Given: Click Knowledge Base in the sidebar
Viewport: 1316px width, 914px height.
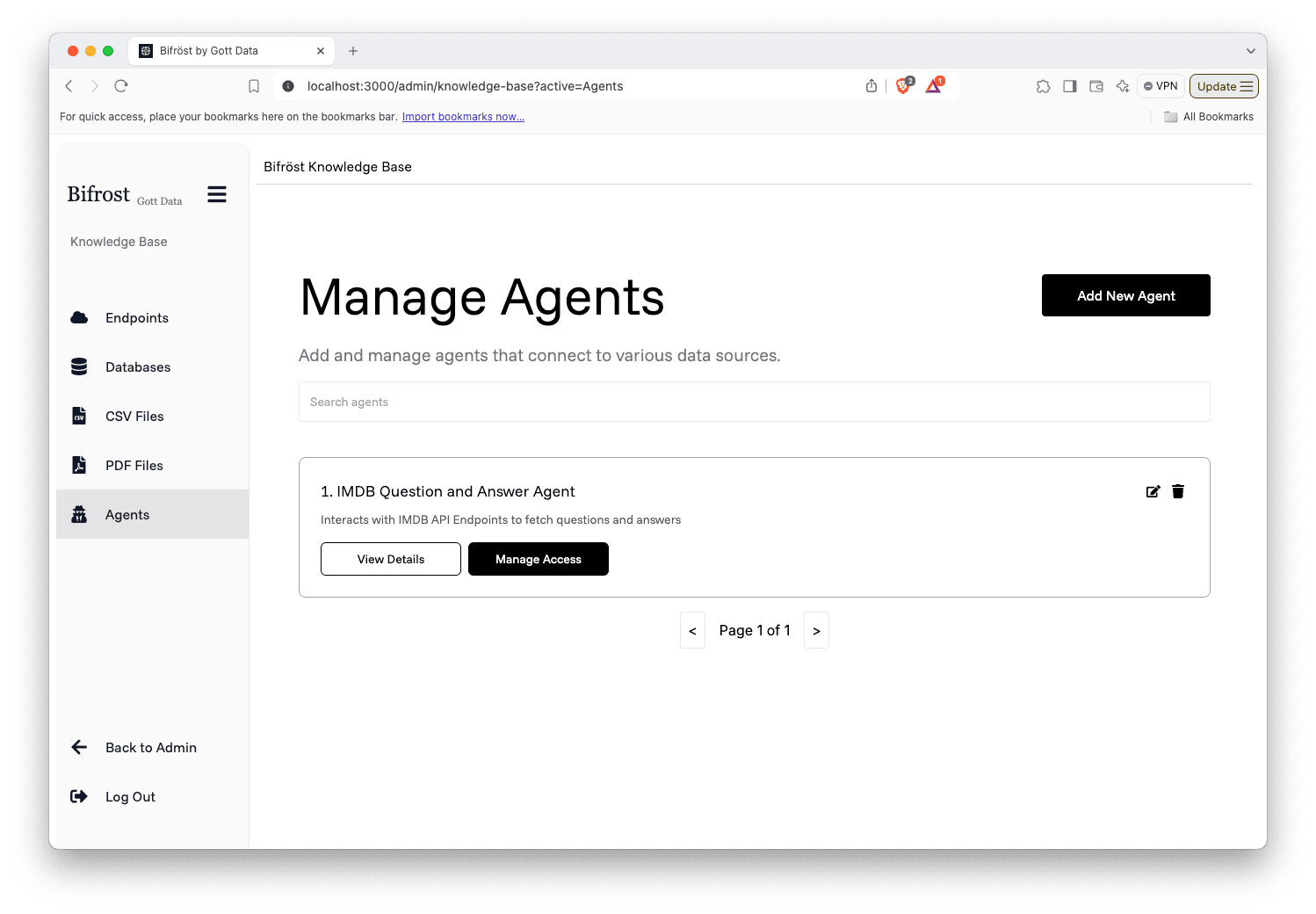Looking at the screenshot, I should pyautogui.click(x=119, y=241).
